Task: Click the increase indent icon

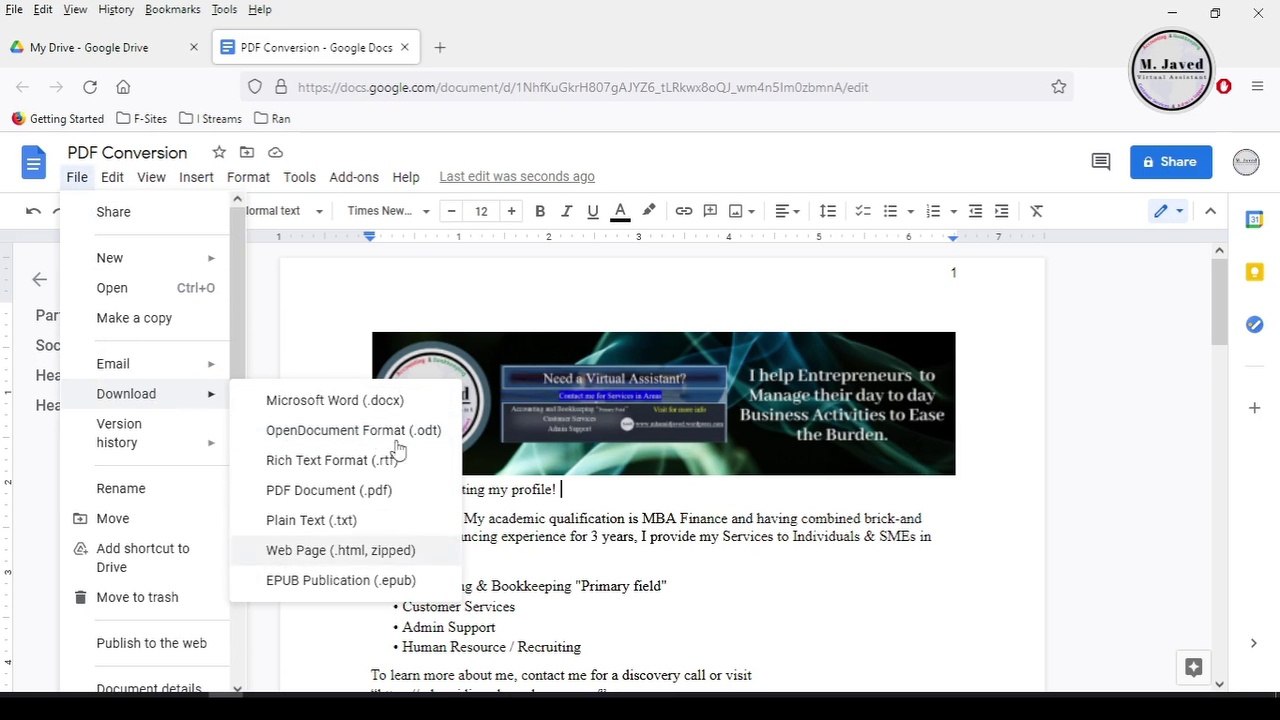Action: 1001,211
